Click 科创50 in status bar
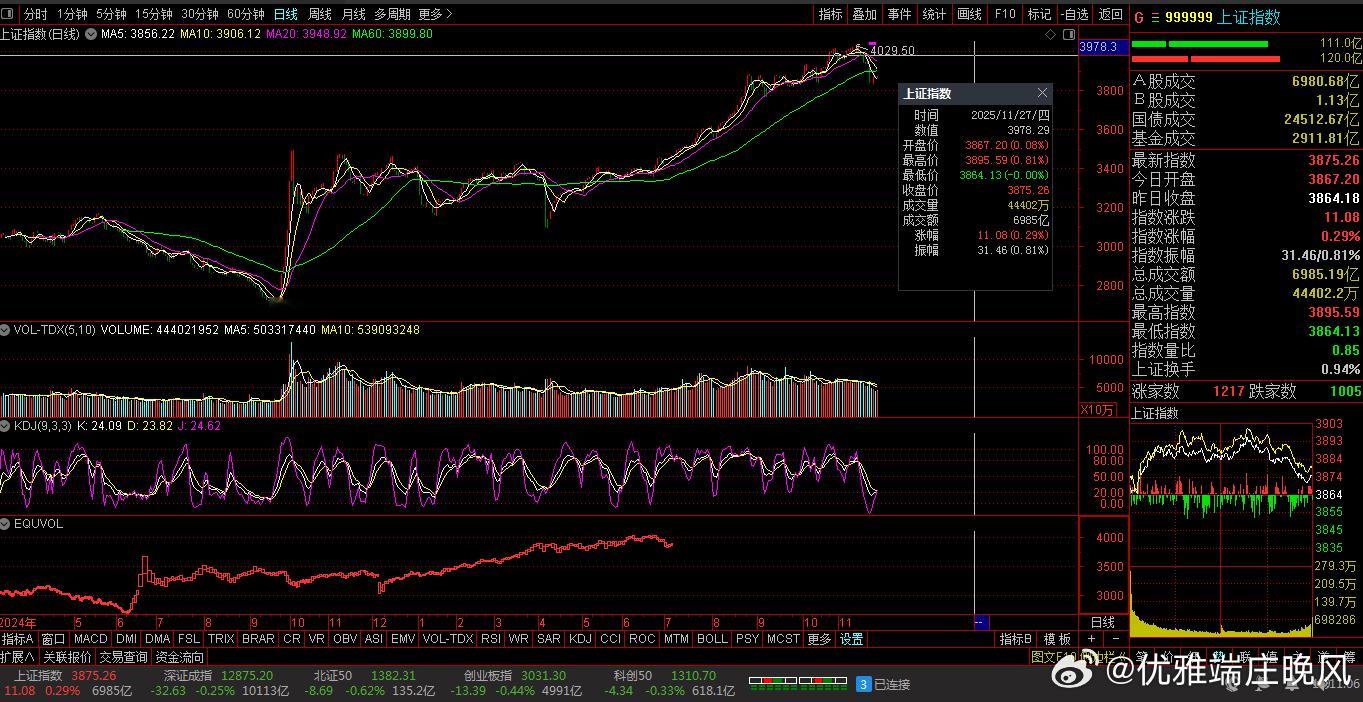 coord(633,676)
